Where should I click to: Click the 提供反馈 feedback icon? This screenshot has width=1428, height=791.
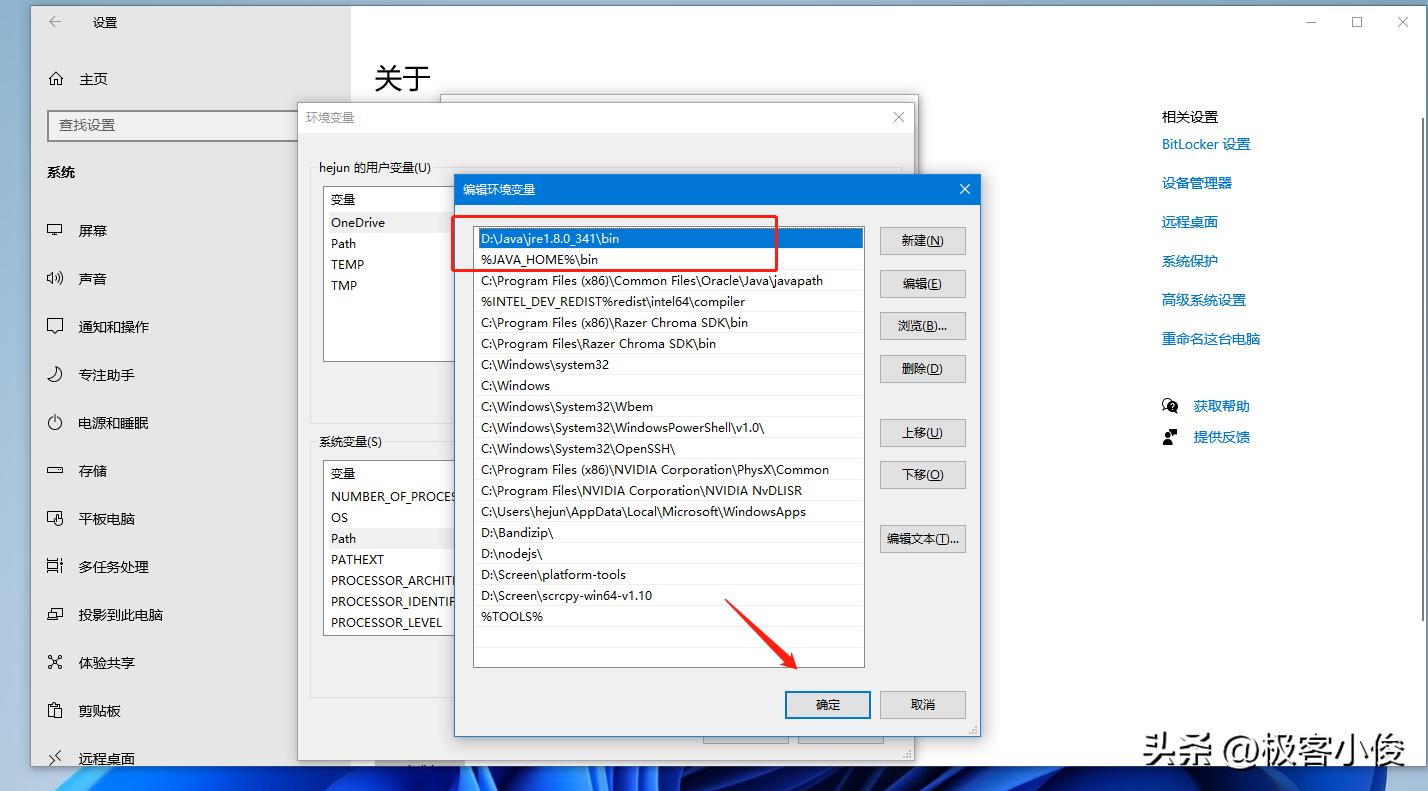click(1169, 437)
